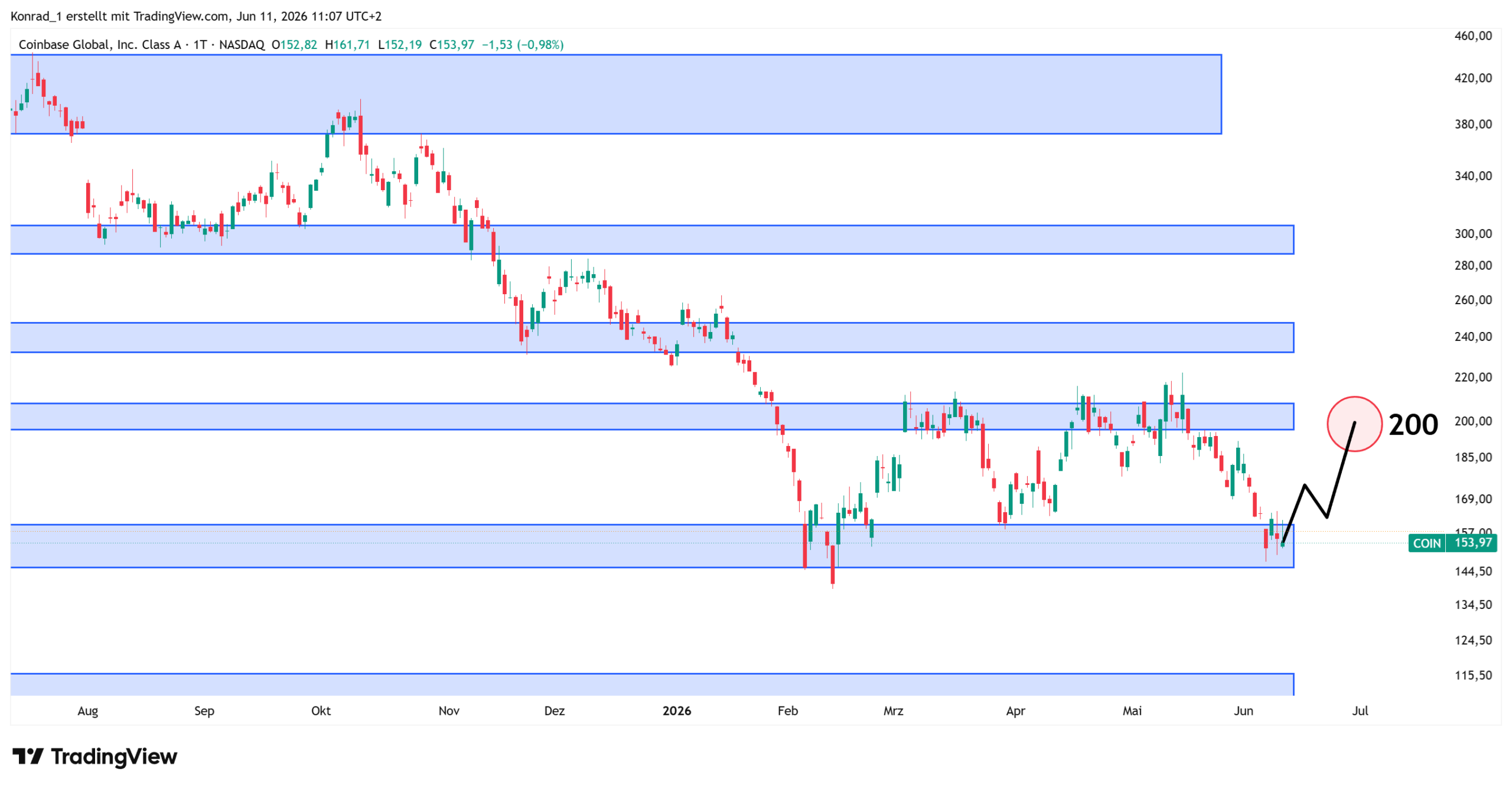Click the close value C153,97
This screenshot has height=788, width=1512.
click(x=452, y=45)
